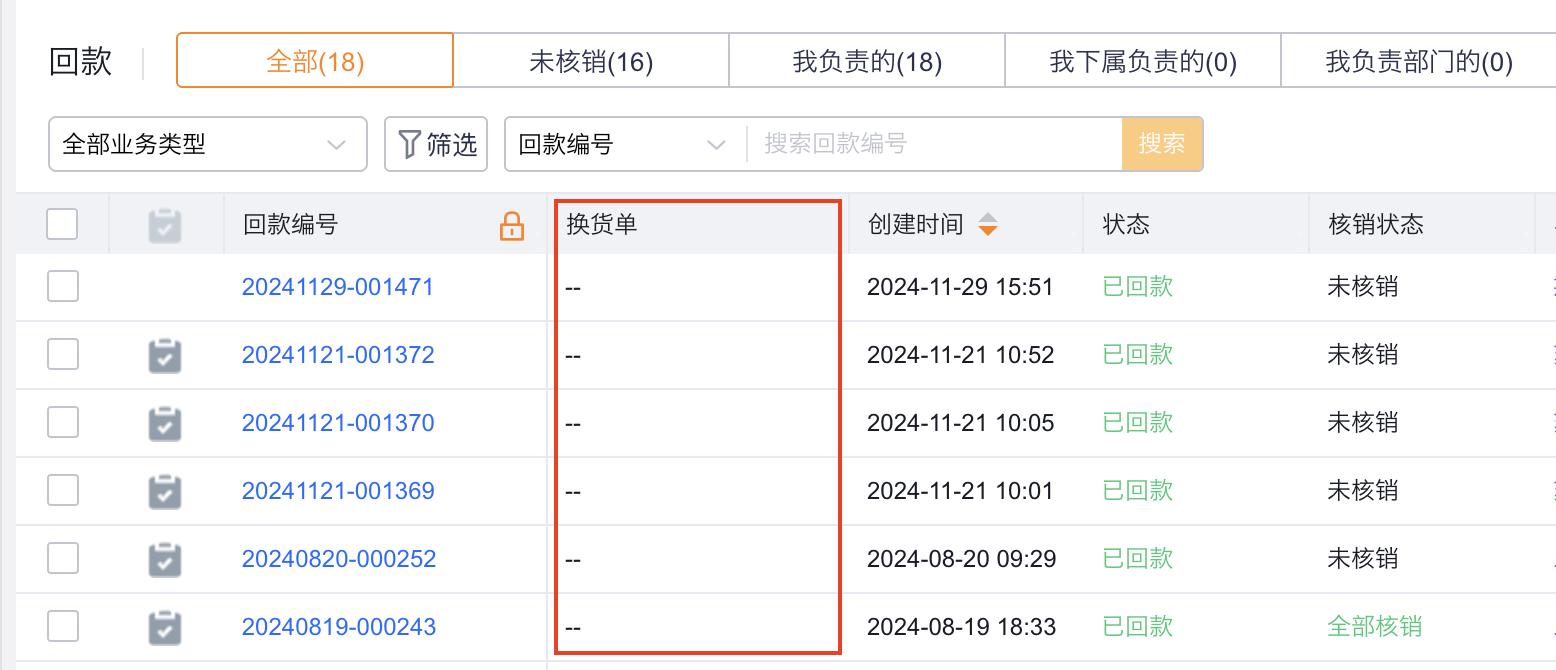Open payment record 20241121-001370
Viewport: 1556px width, 670px height.
point(338,423)
